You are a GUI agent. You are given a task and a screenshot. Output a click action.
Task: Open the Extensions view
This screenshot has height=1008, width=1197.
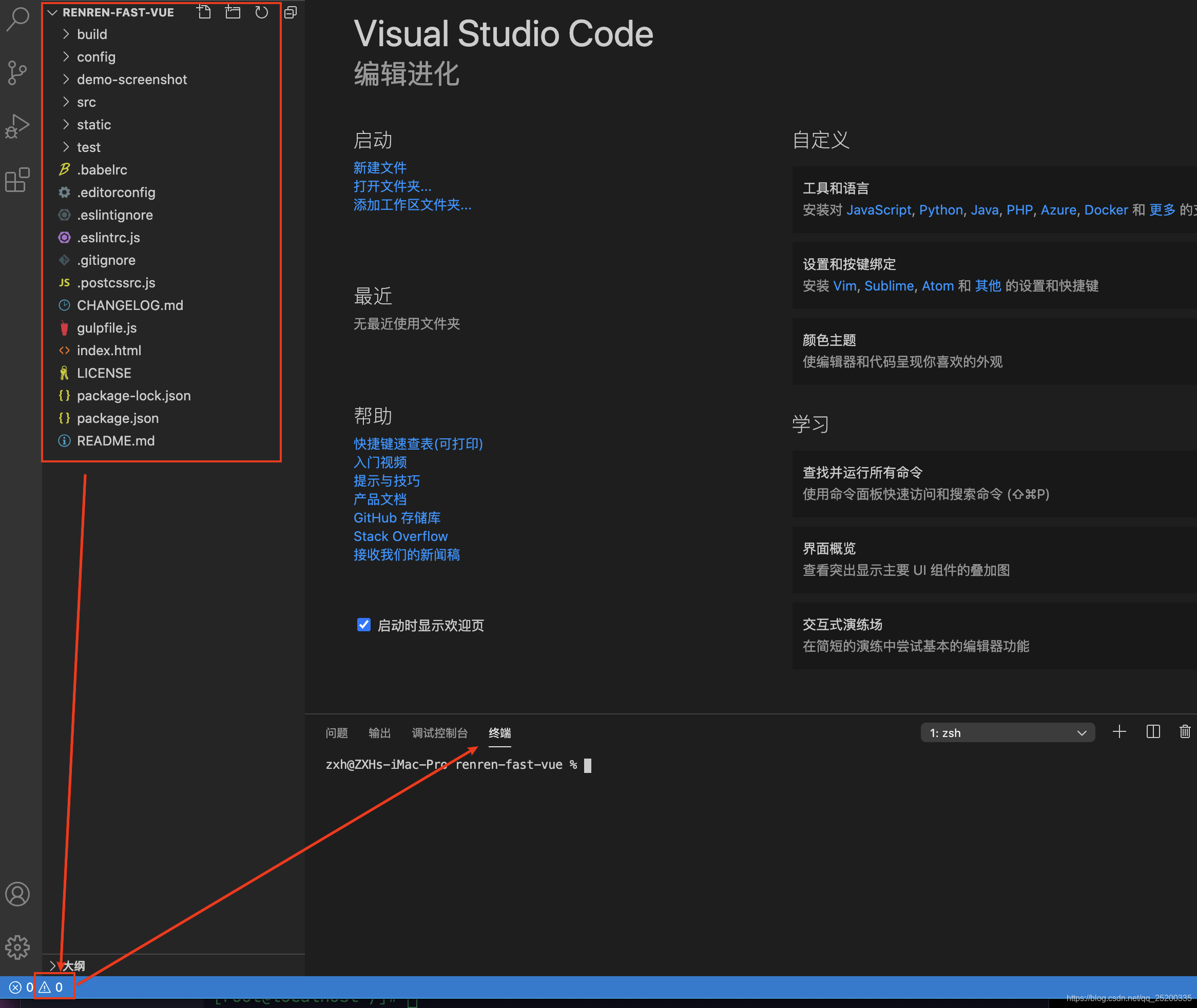click(x=18, y=180)
